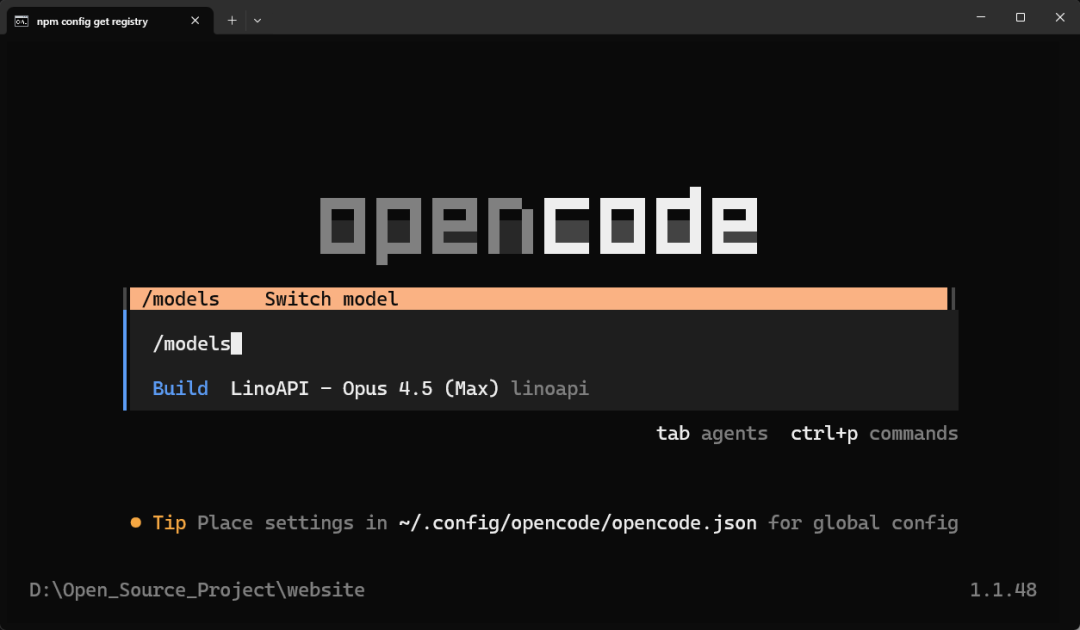Click the '~/.config/opencode/opencode.json' path text
This screenshot has height=630, width=1080.
[x=577, y=523]
